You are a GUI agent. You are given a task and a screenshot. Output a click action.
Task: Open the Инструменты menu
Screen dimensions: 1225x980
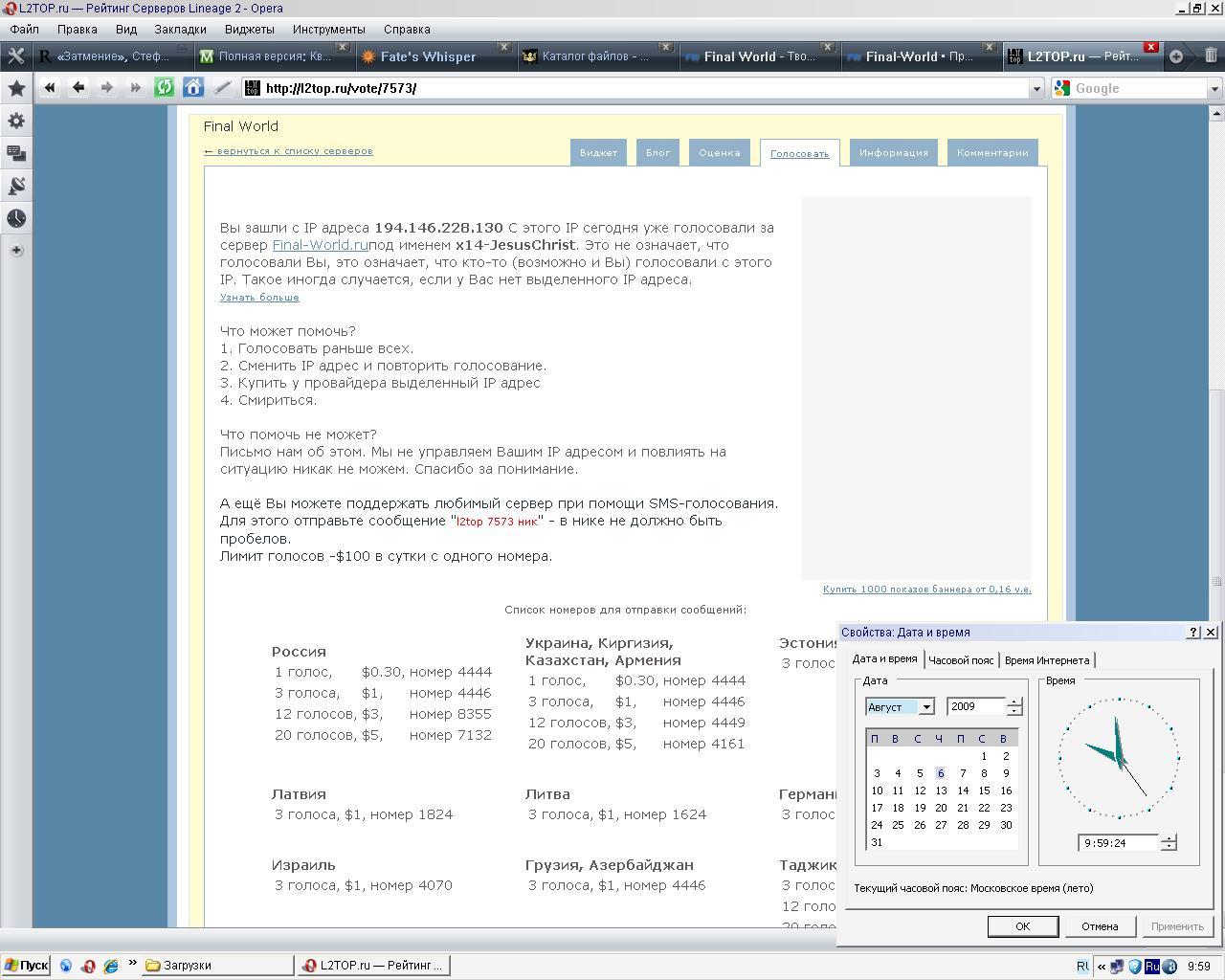click(329, 30)
